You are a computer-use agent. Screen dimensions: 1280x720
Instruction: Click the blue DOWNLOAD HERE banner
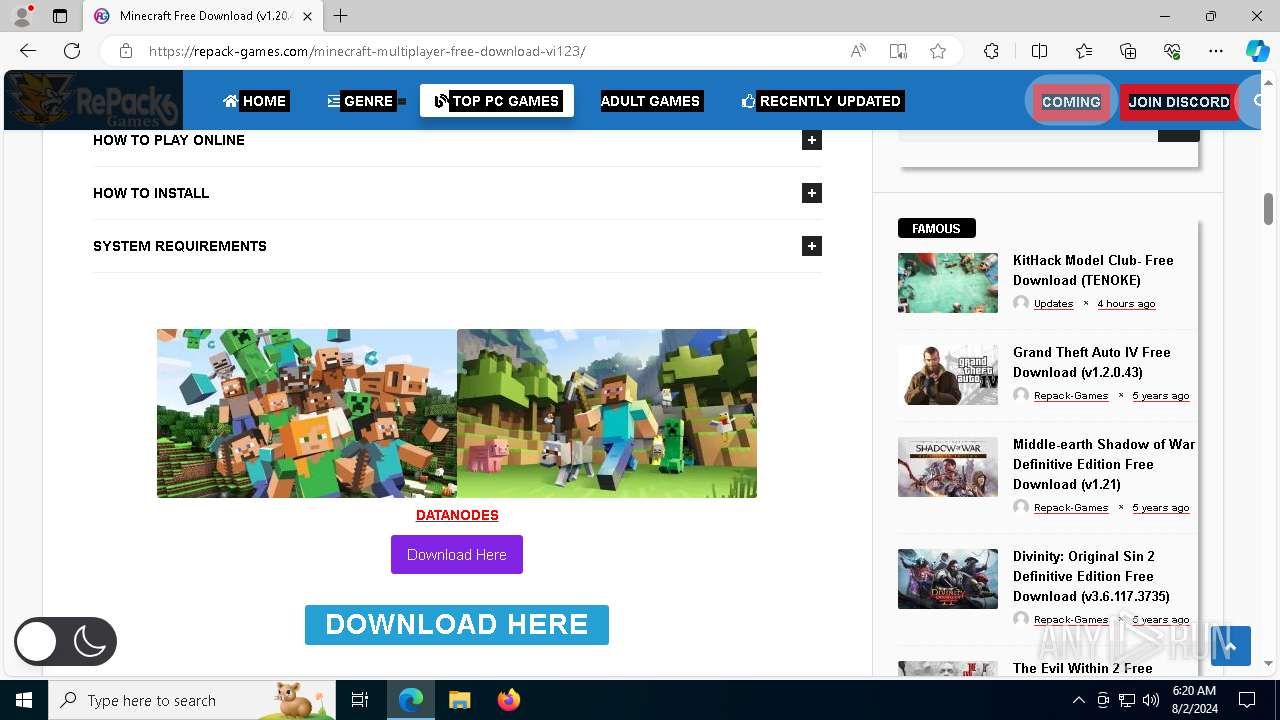point(457,624)
